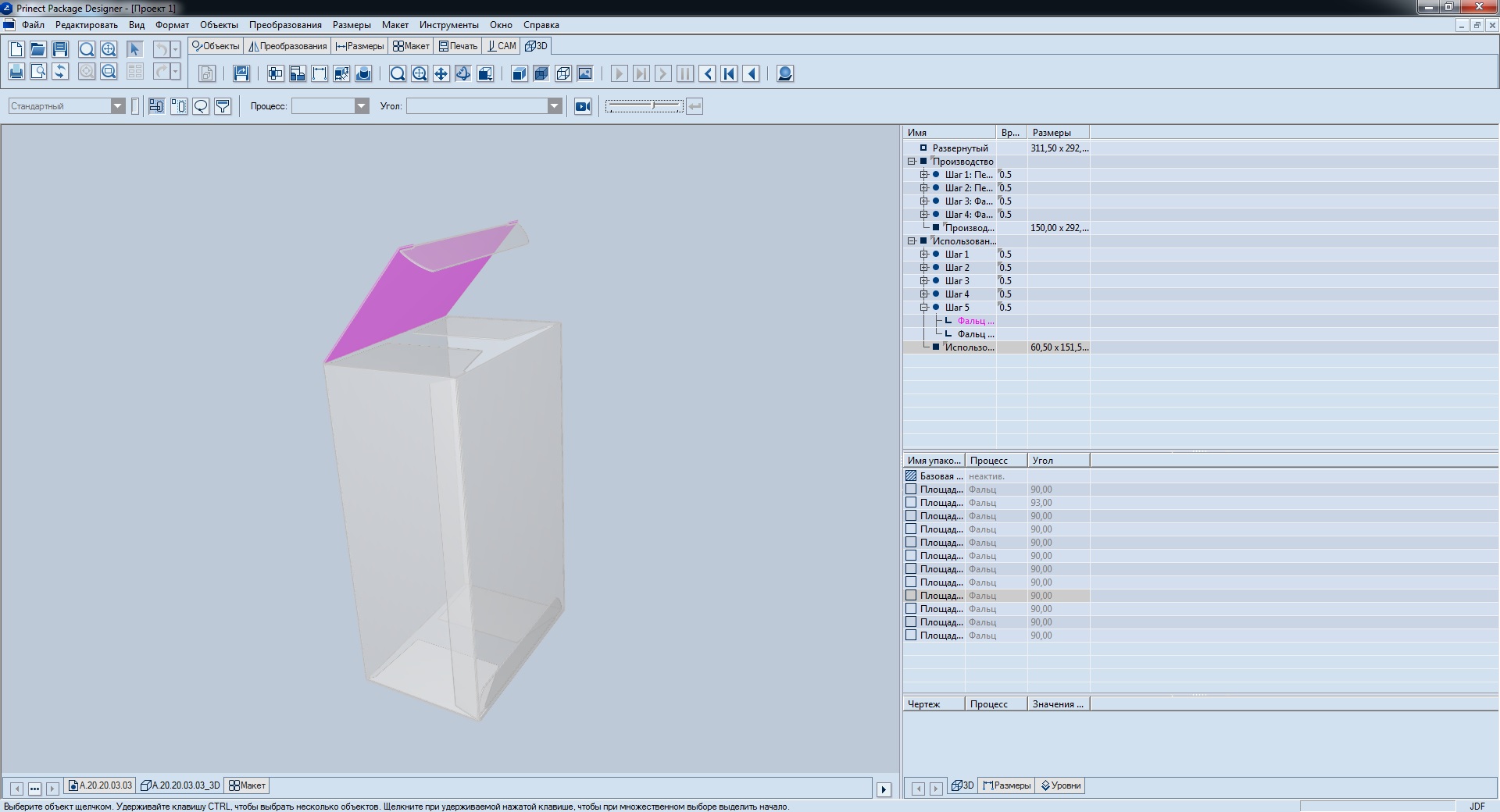Click the slider thumb in the options bar
Screen dimensions: 1500x812
pos(654,105)
